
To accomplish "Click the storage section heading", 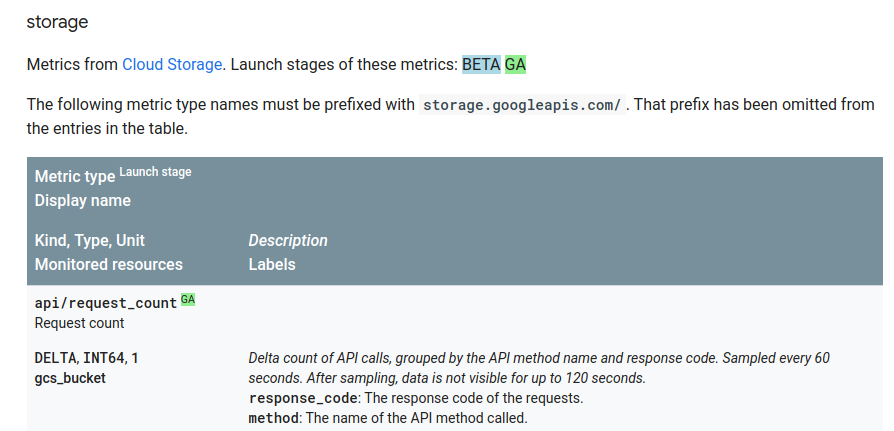I will (55, 20).
